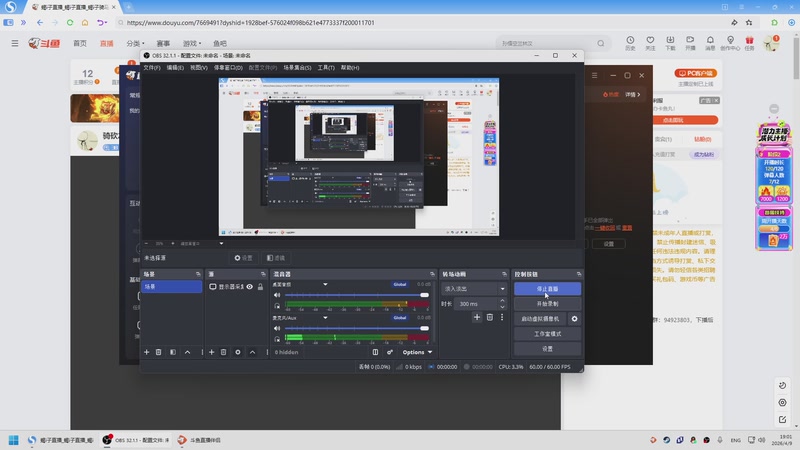Toggle display capture source visibility eye

(249, 287)
